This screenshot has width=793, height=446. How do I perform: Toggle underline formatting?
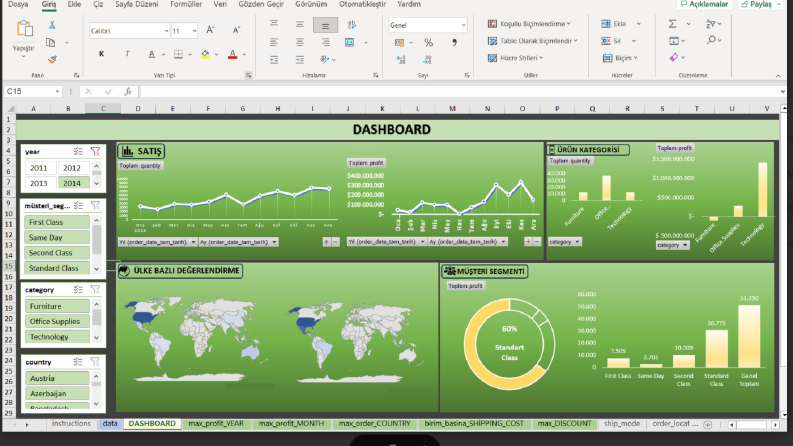click(151, 54)
